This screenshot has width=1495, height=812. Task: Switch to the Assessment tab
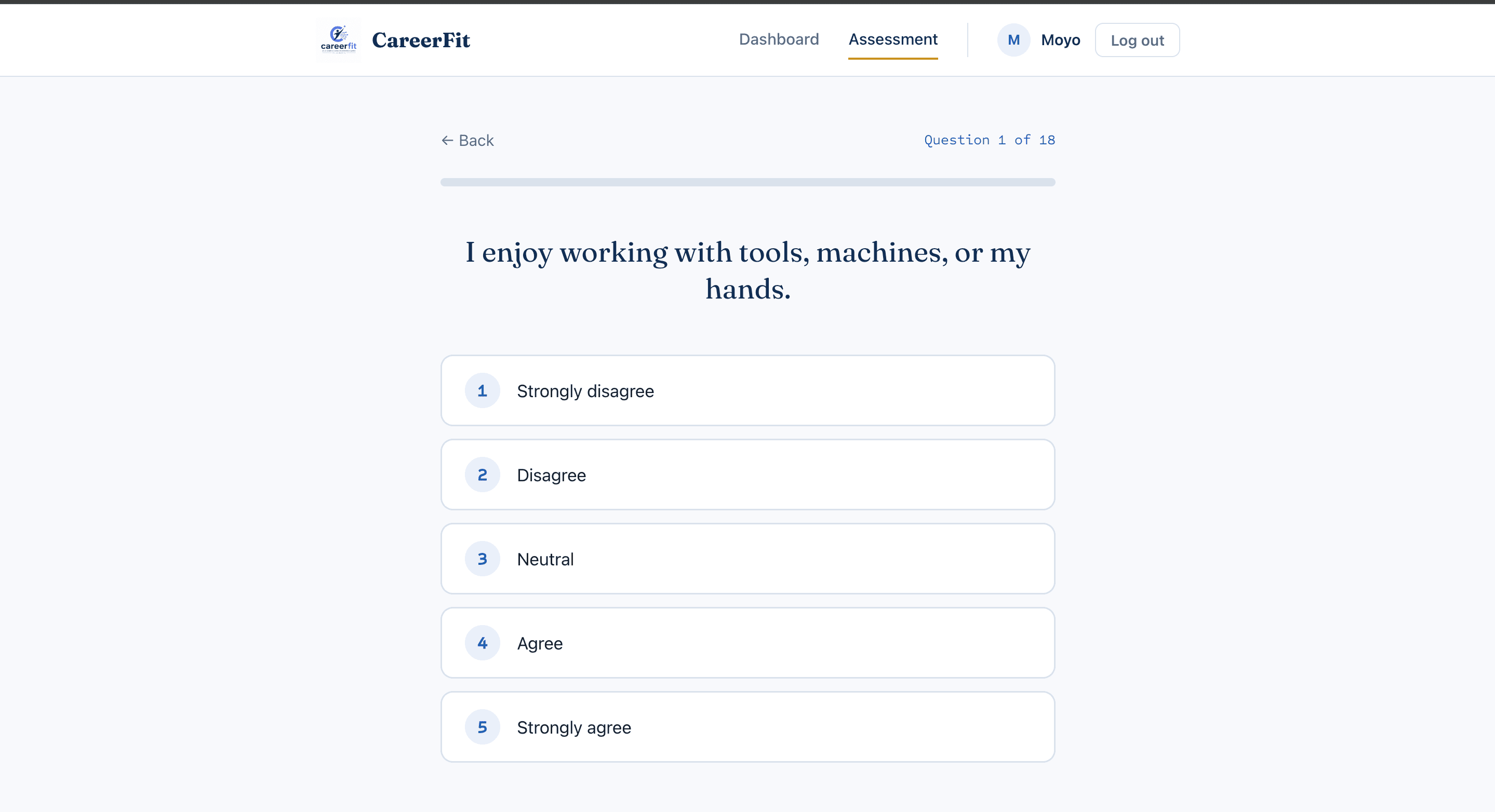tap(892, 39)
